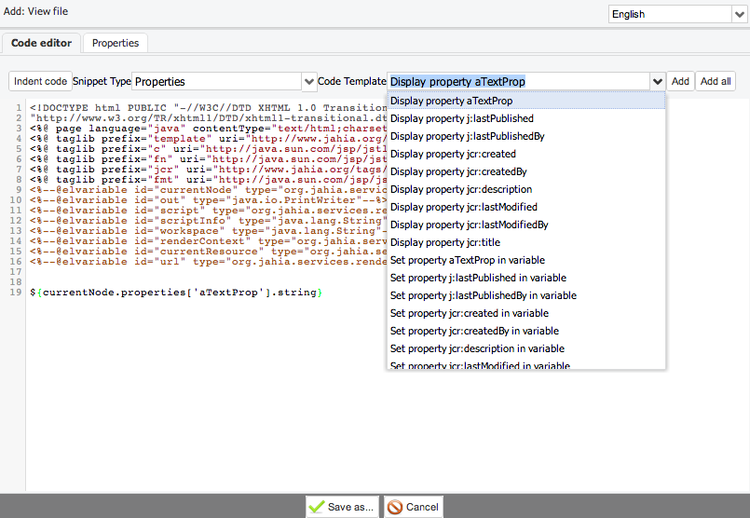Select Display property aTextProp option

[526, 101]
